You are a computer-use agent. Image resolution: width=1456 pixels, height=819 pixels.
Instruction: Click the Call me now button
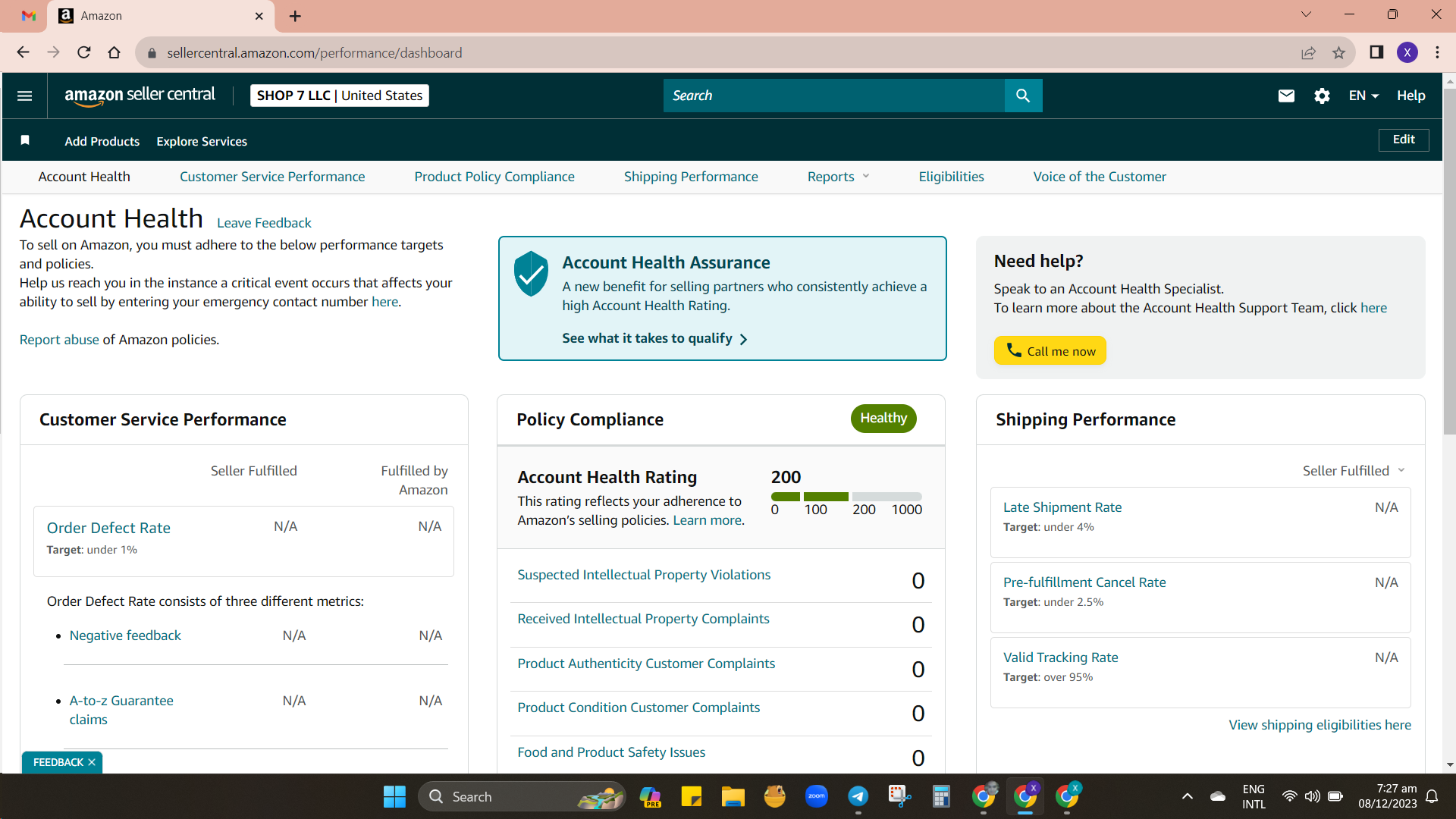[x=1050, y=350]
